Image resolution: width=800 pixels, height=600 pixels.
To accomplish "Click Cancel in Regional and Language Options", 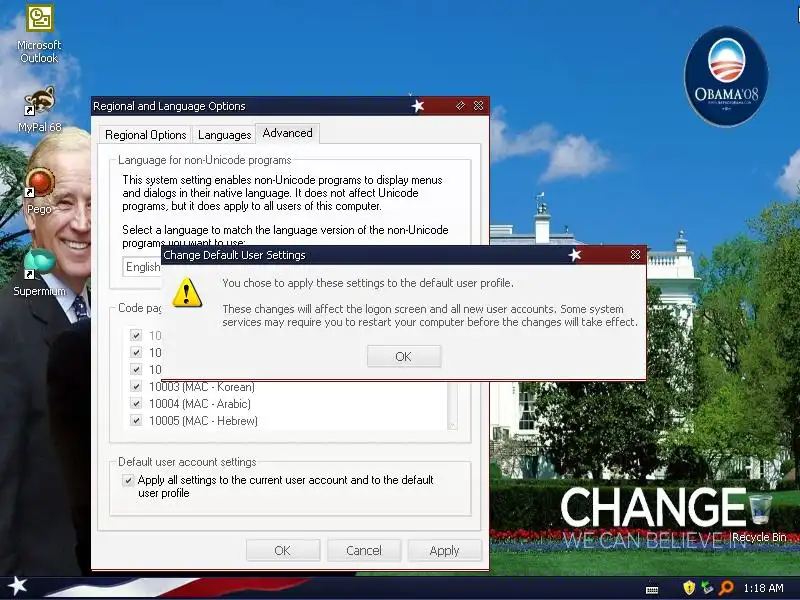I will click(364, 551).
